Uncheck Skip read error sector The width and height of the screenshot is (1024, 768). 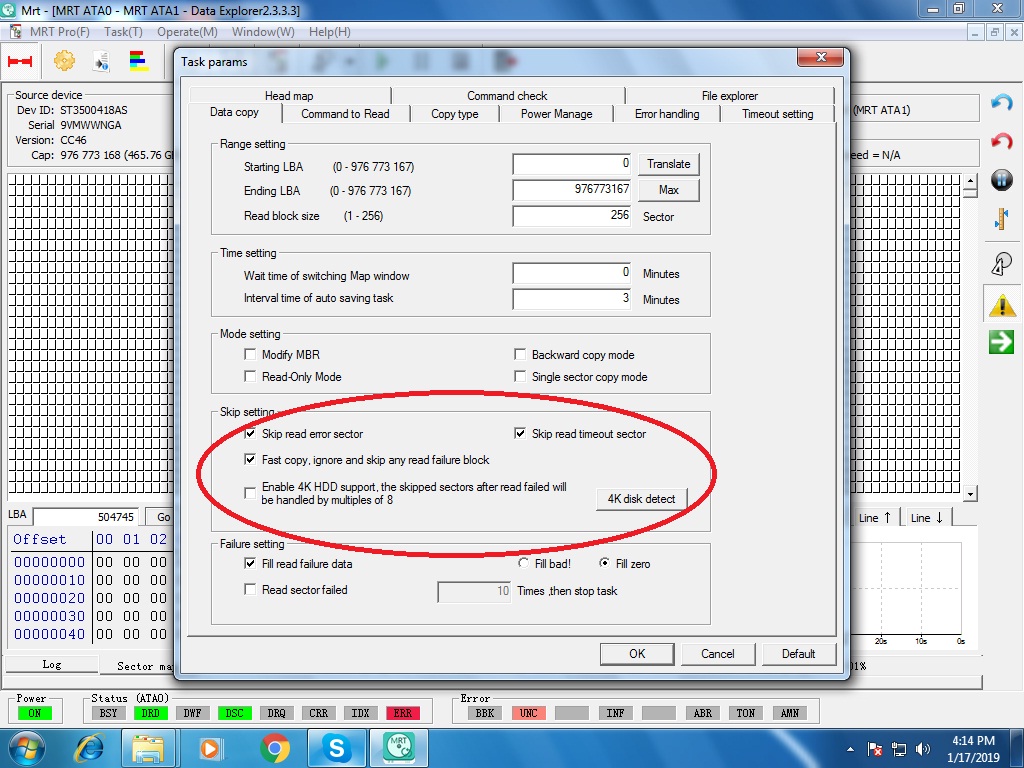pyautogui.click(x=249, y=434)
